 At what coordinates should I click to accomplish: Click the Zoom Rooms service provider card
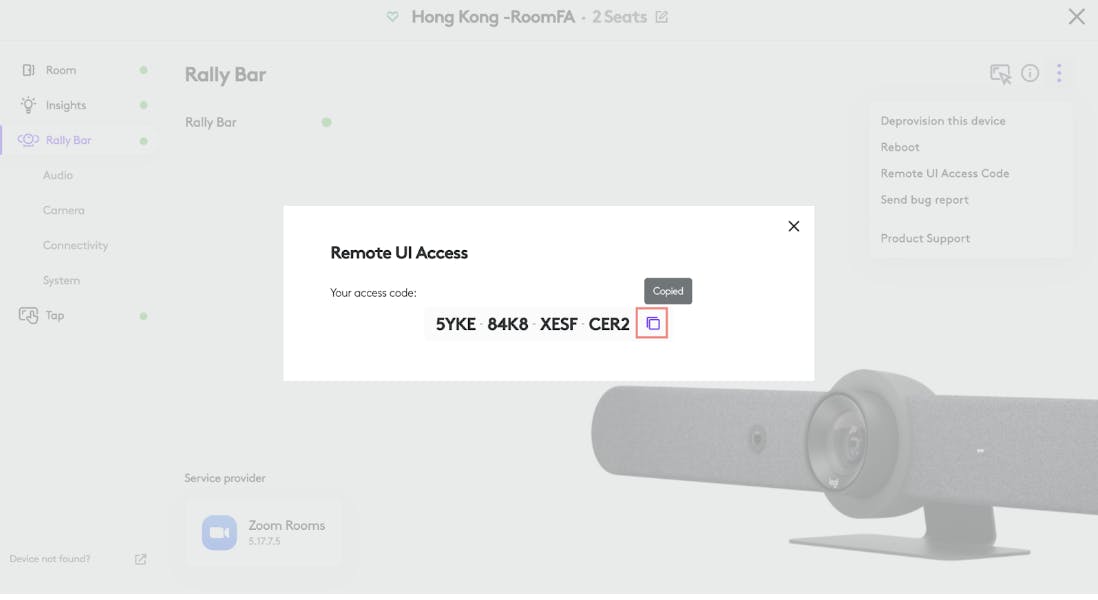tap(263, 533)
